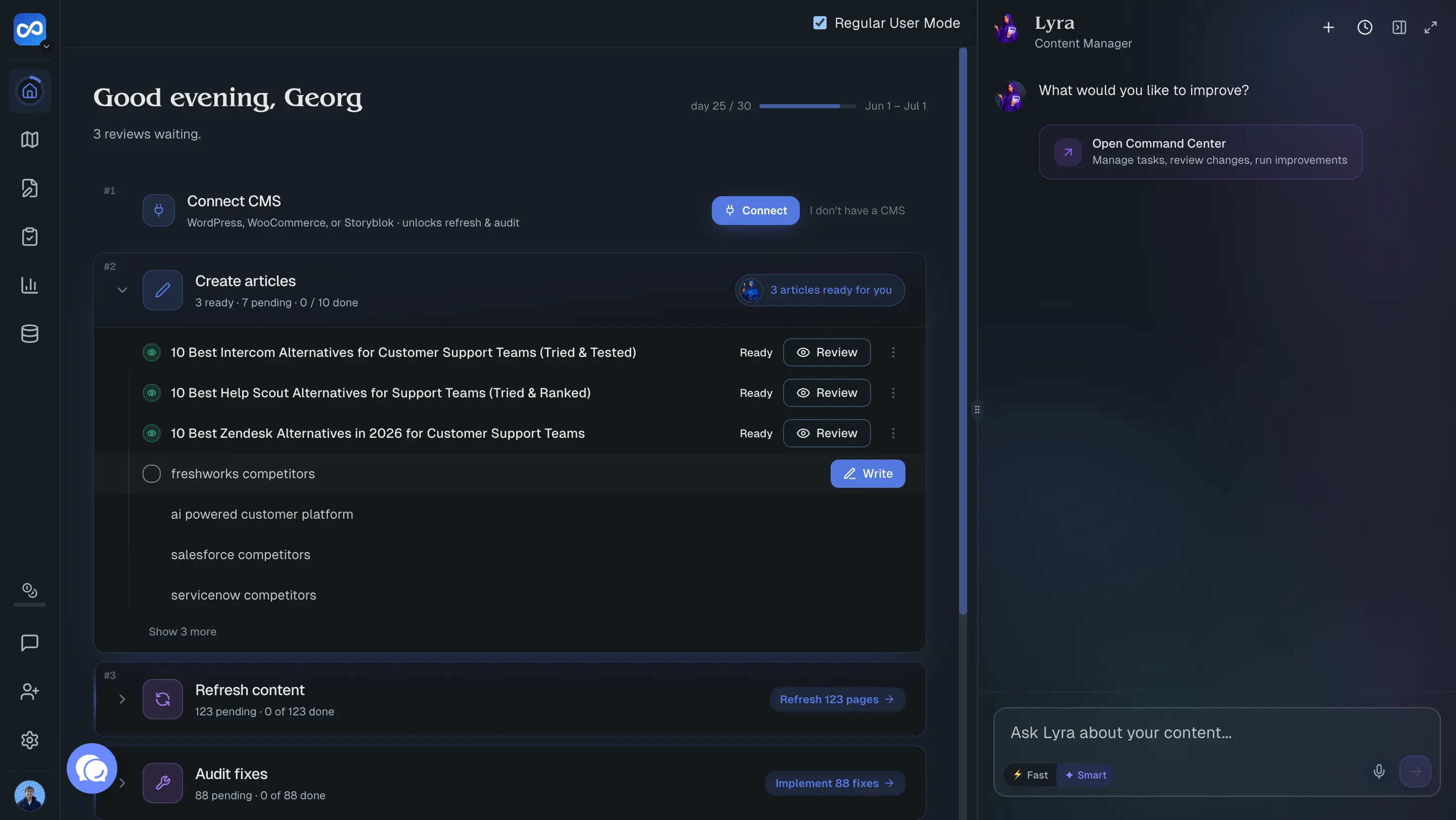Toggle eye status on Help Scout Alternatives article
The image size is (1456, 820).
(152, 393)
